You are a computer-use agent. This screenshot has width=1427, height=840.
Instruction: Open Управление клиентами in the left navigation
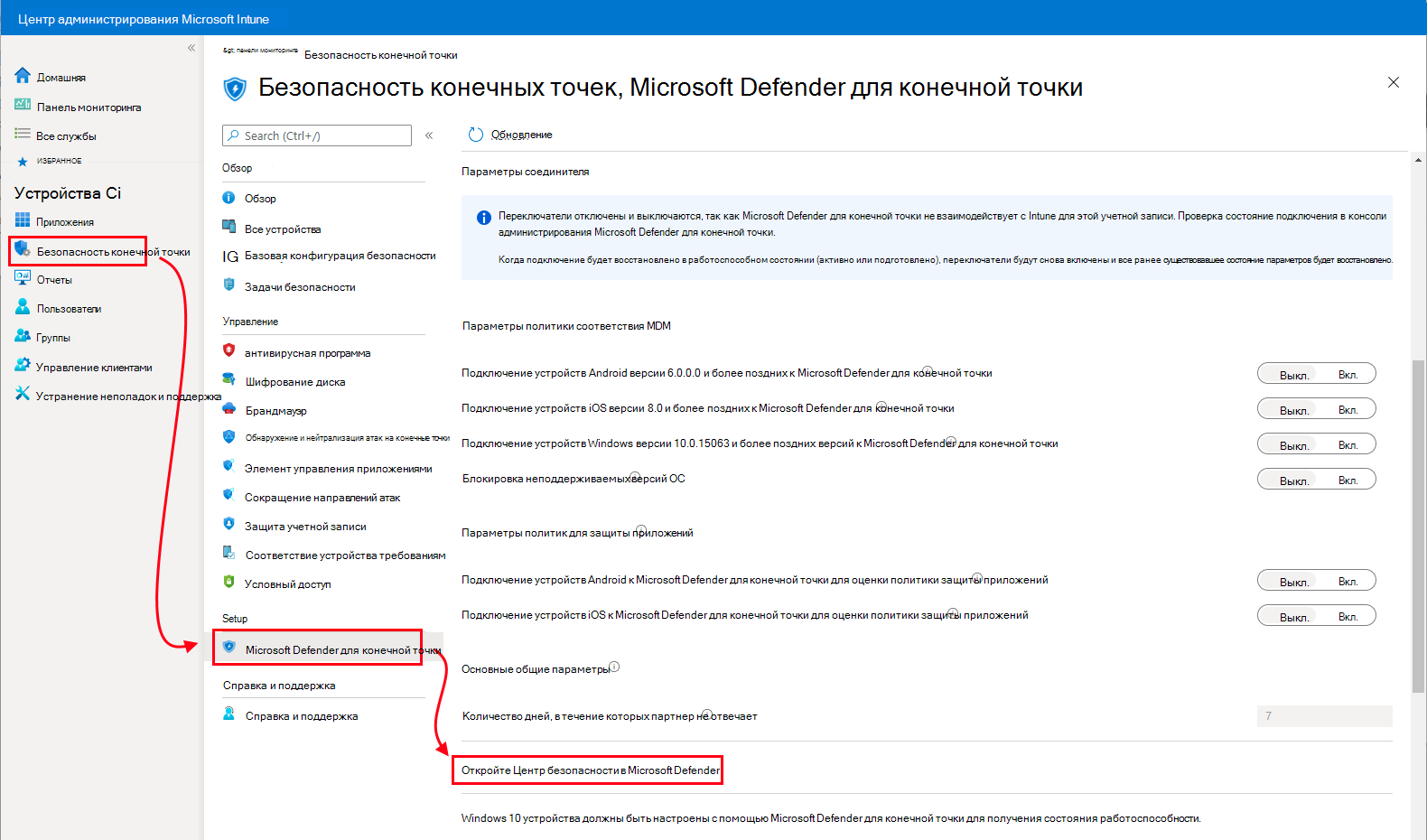click(x=94, y=368)
